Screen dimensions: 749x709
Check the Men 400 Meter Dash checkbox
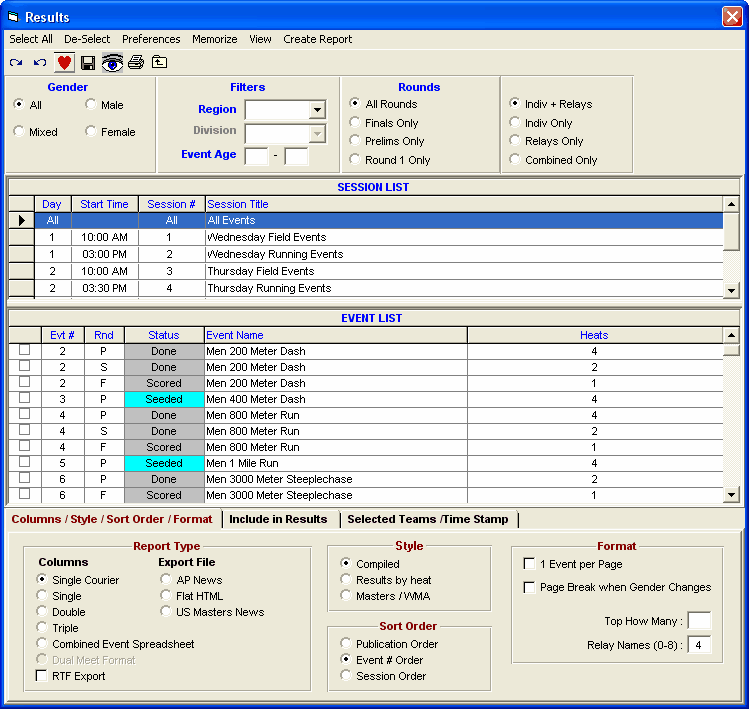coord(24,398)
